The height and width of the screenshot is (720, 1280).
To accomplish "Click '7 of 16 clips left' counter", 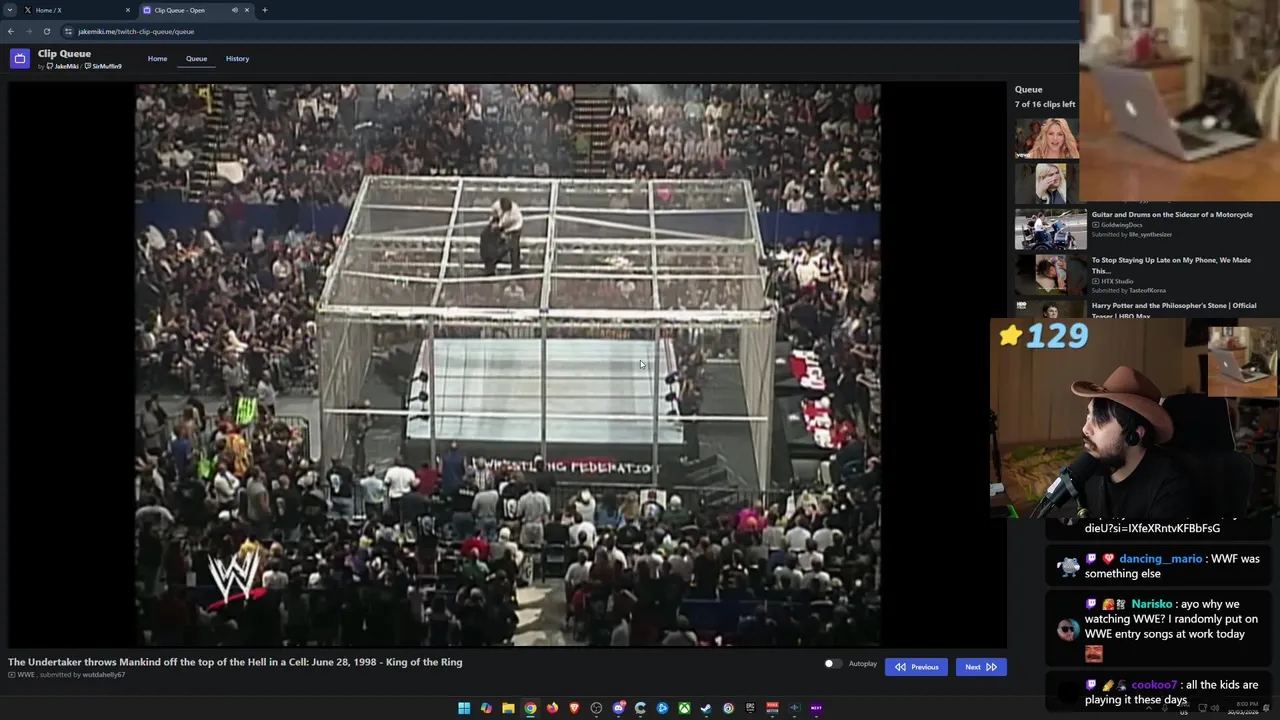I will [x=1045, y=104].
